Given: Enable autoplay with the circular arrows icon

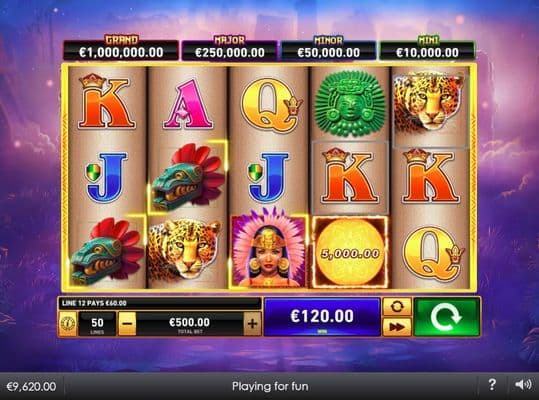Looking at the screenshot, I should coord(397,307).
